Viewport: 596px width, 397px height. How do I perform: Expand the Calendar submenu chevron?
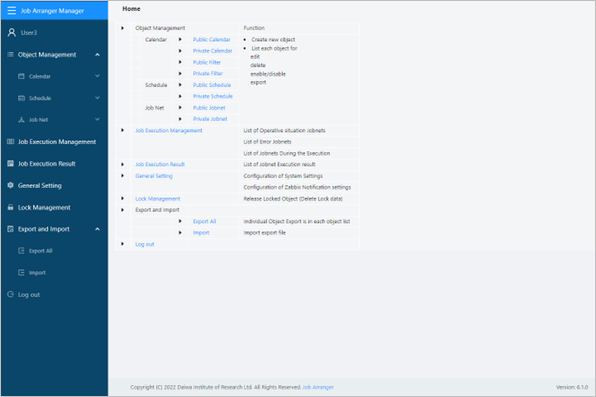click(97, 76)
